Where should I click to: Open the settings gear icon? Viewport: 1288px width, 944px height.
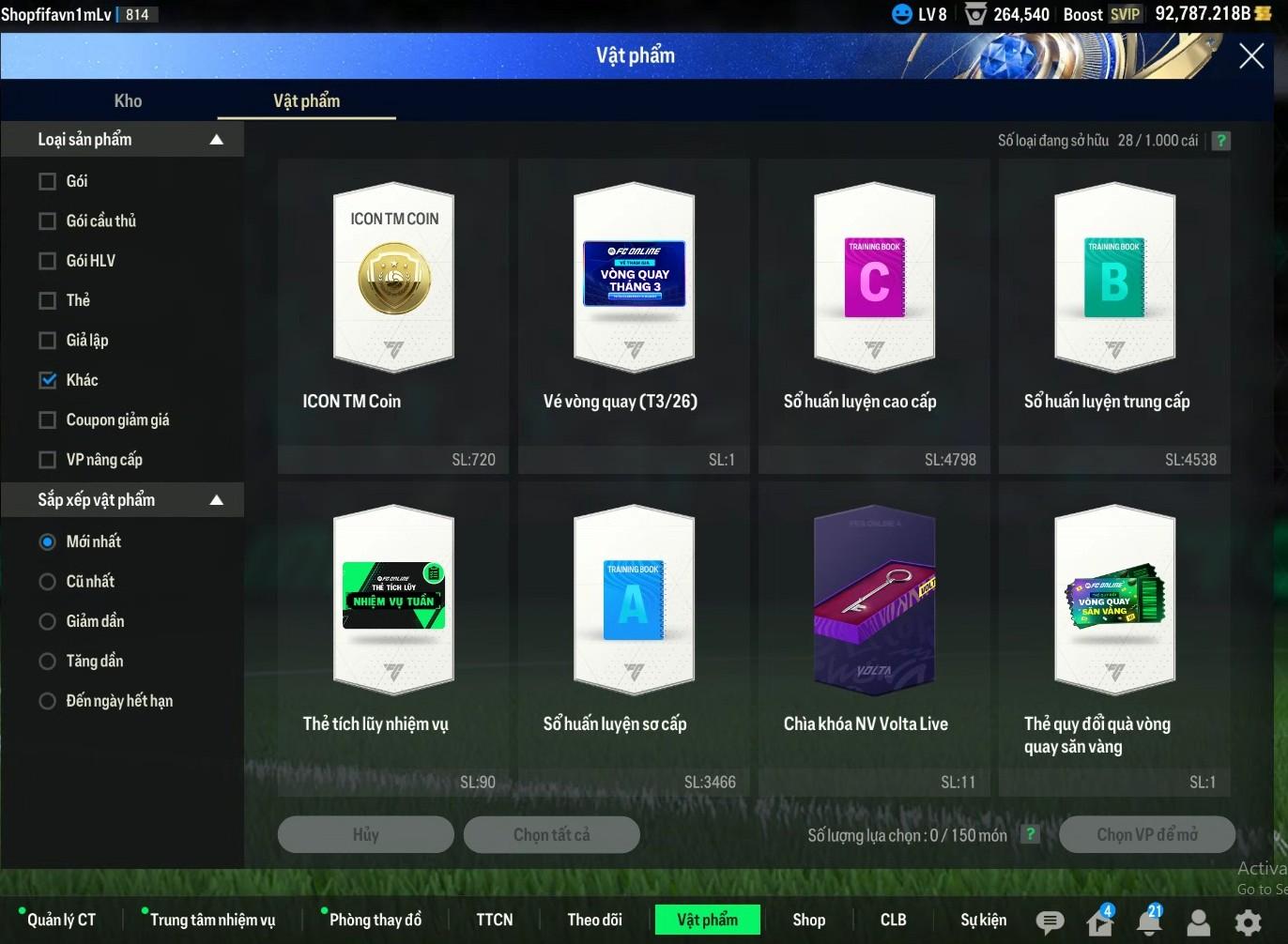(x=1248, y=922)
